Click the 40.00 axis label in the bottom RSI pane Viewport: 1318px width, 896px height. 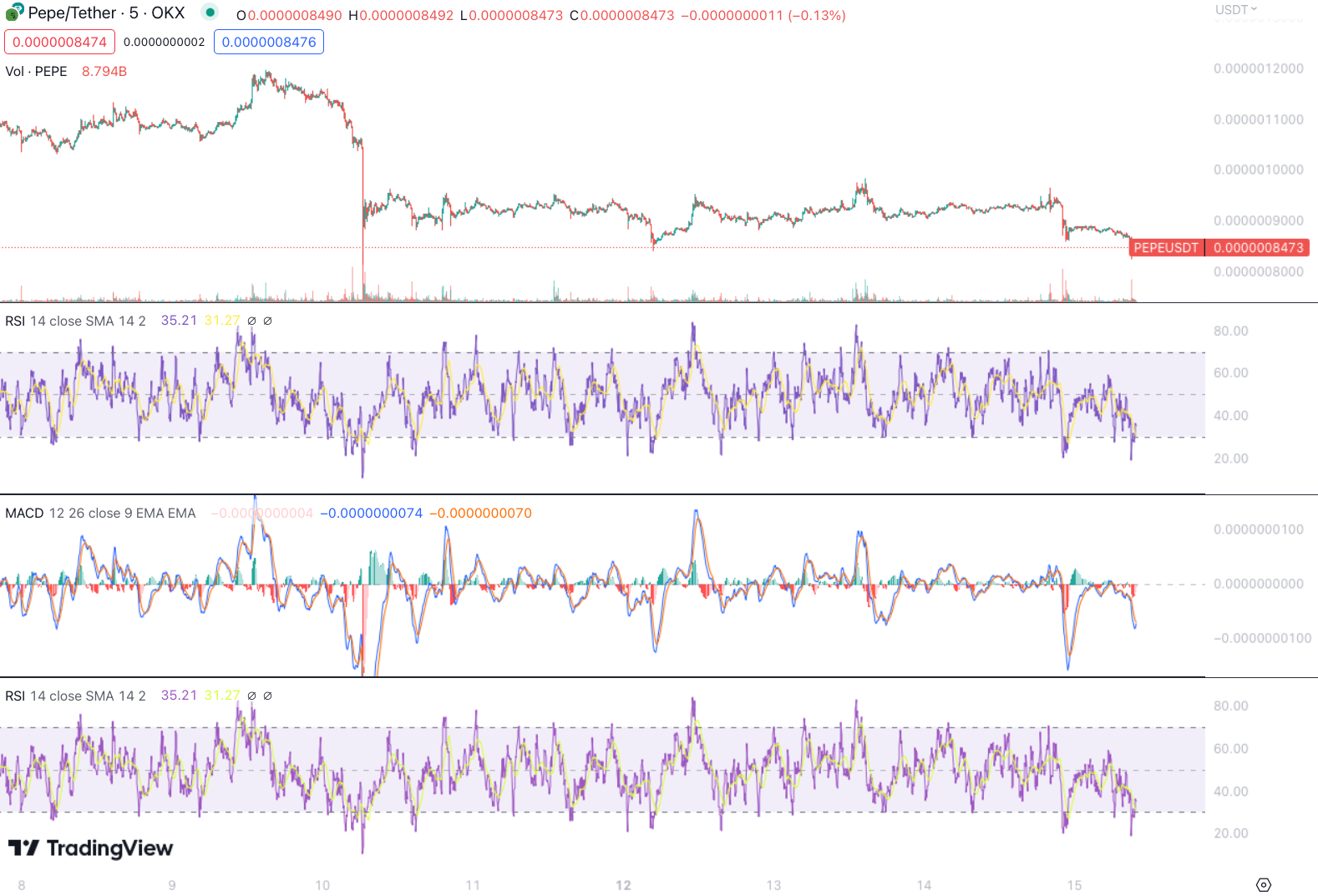[x=1231, y=791]
